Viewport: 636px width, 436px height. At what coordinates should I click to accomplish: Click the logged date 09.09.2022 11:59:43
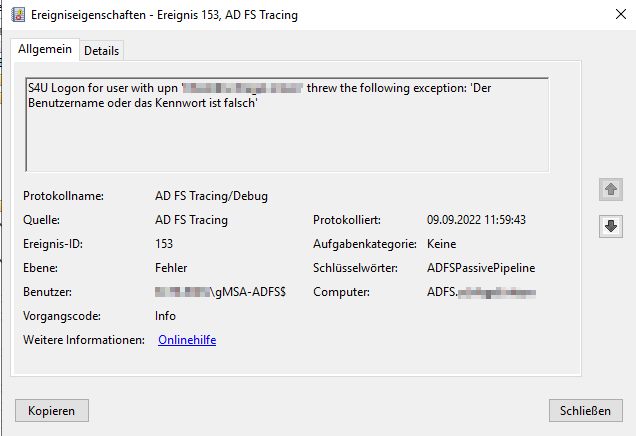[476, 220]
